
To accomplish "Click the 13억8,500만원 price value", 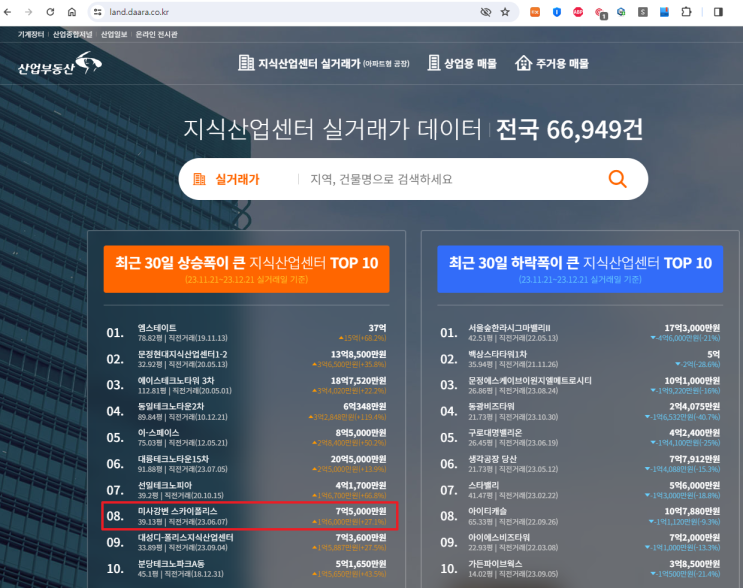I will pos(358,354).
